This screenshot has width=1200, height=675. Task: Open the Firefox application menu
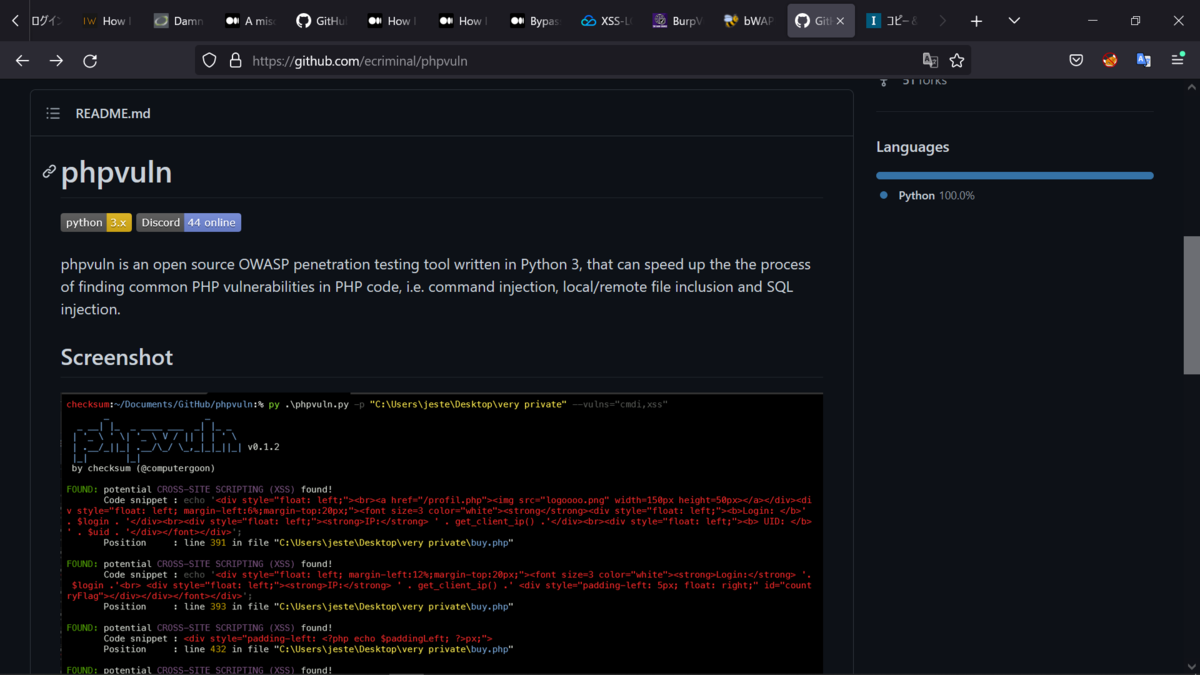1177,61
